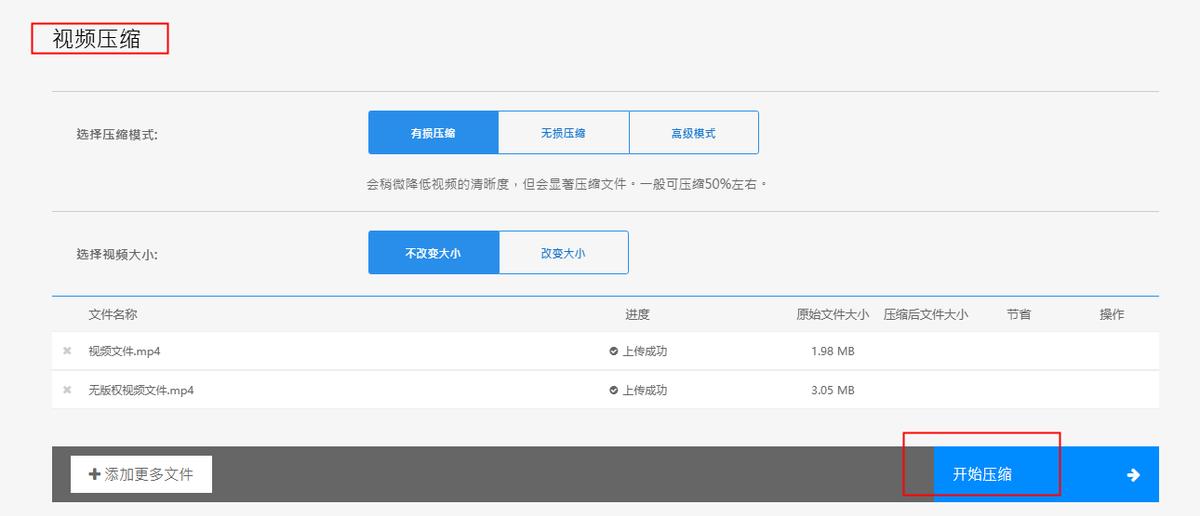1200x516 pixels.
Task: Select file name 视频文件.mp4
Action: [x=125, y=351]
